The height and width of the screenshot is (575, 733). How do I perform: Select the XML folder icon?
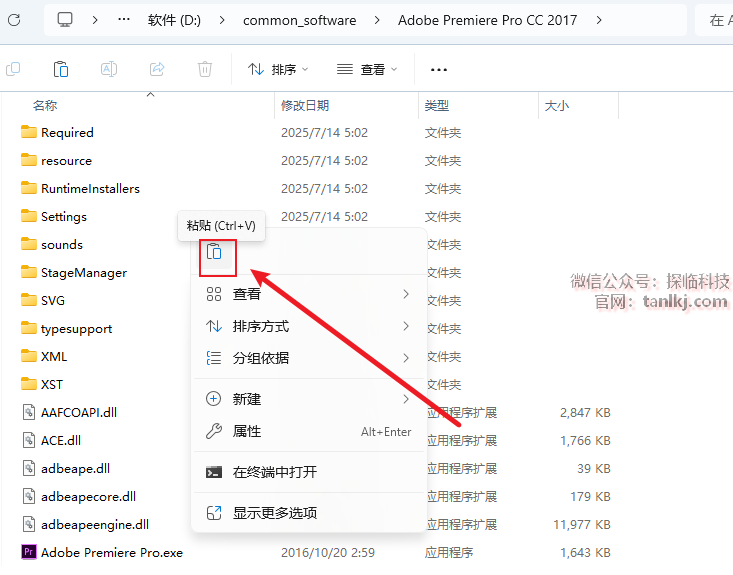(29, 356)
